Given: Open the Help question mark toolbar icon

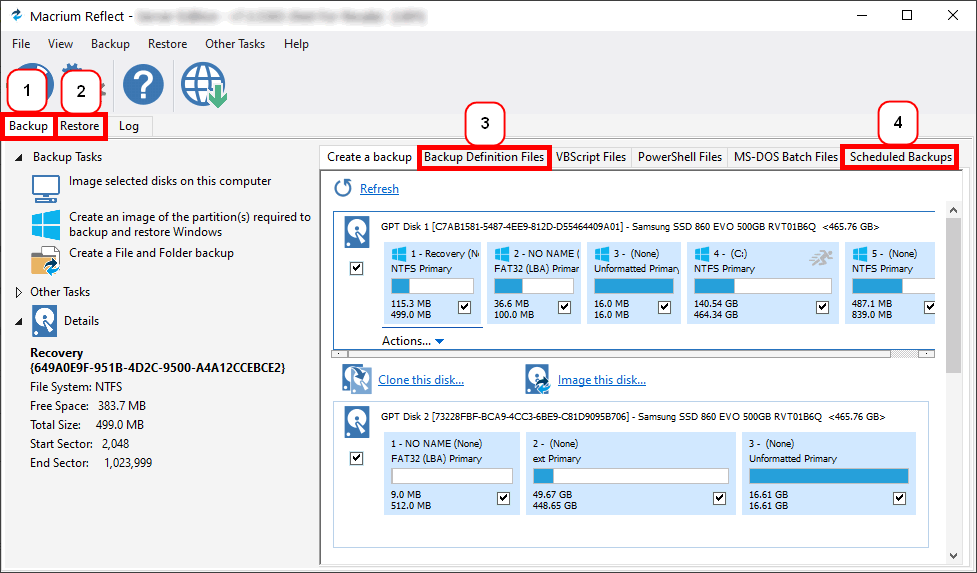Looking at the screenshot, I should click(143, 85).
